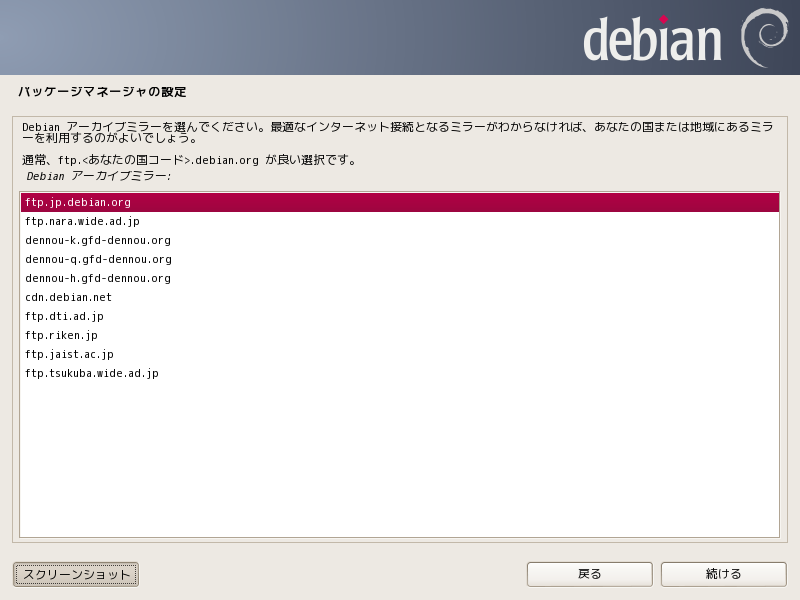Image resolution: width=800 pixels, height=600 pixels.
Task: Click the empty area of the mirror list
Action: [x=400, y=460]
